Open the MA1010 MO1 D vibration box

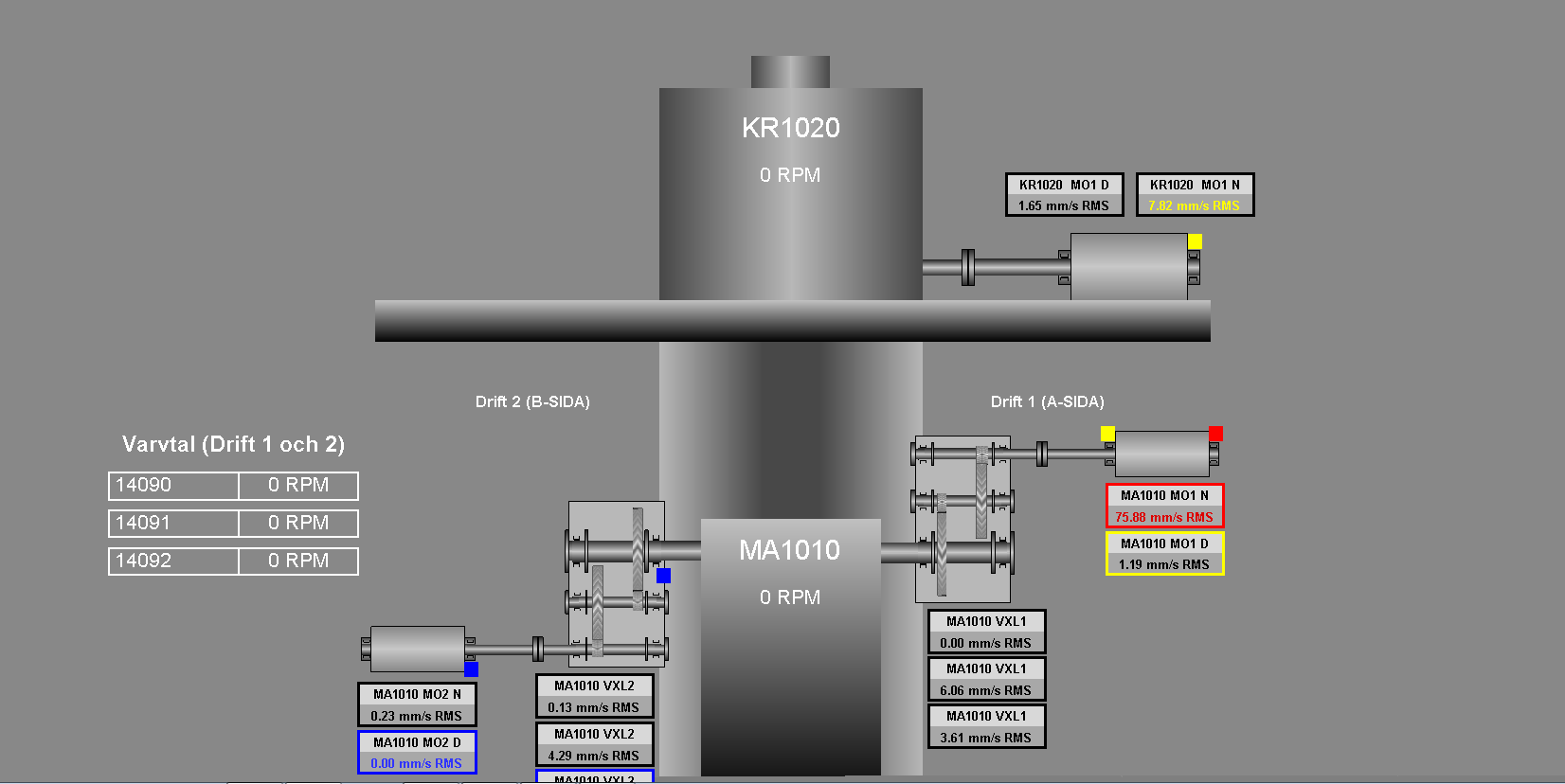pyautogui.click(x=1164, y=553)
